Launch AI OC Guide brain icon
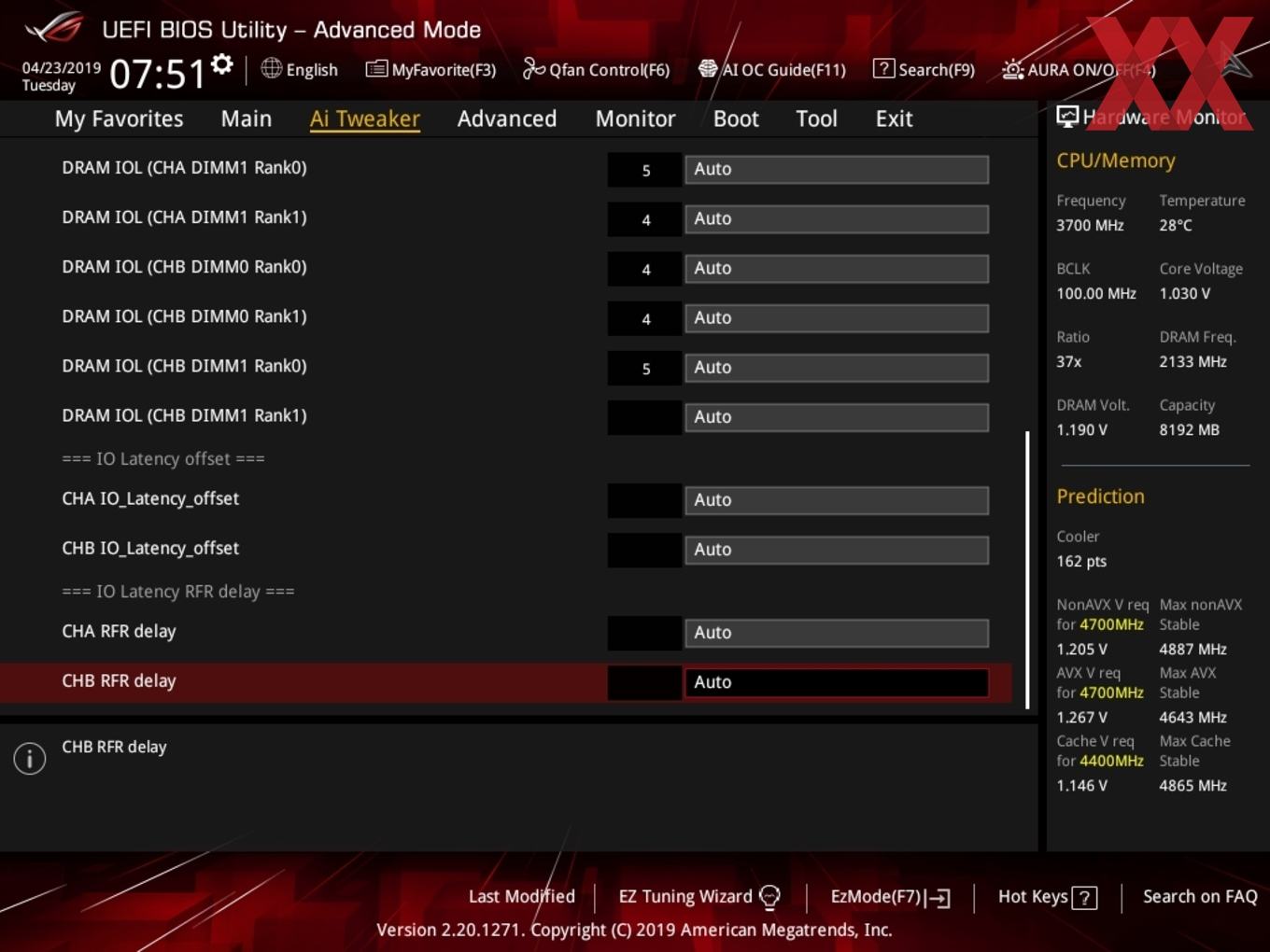This screenshot has width=1270, height=952. tap(708, 69)
